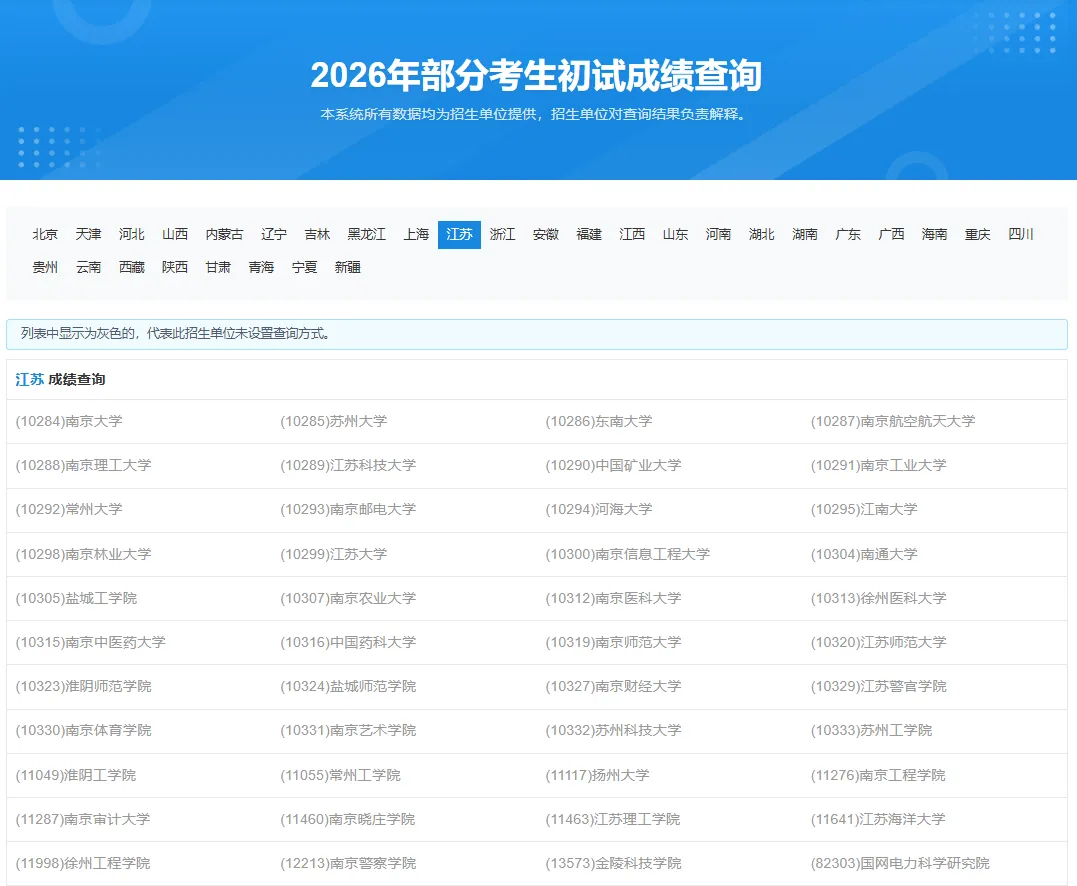Select (10304)南通大学
1077x886 pixels.
[x=864, y=554]
